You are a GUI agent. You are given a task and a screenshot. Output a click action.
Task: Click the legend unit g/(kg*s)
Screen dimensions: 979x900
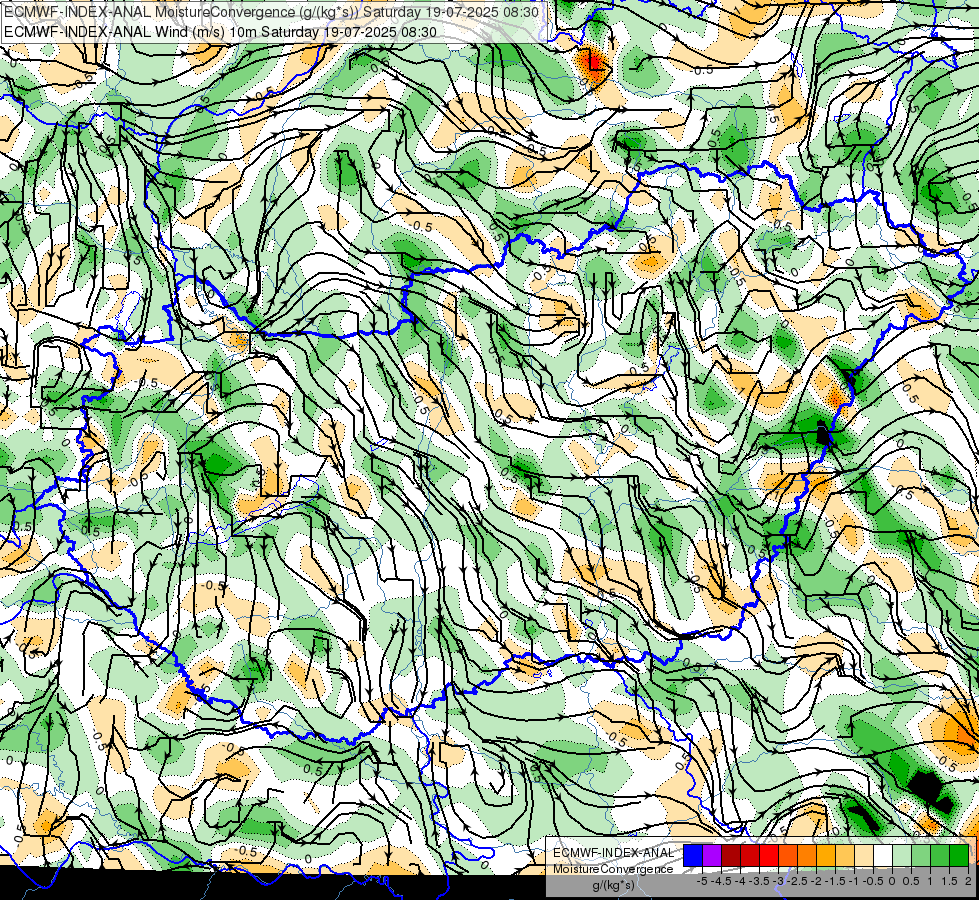[614, 886]
